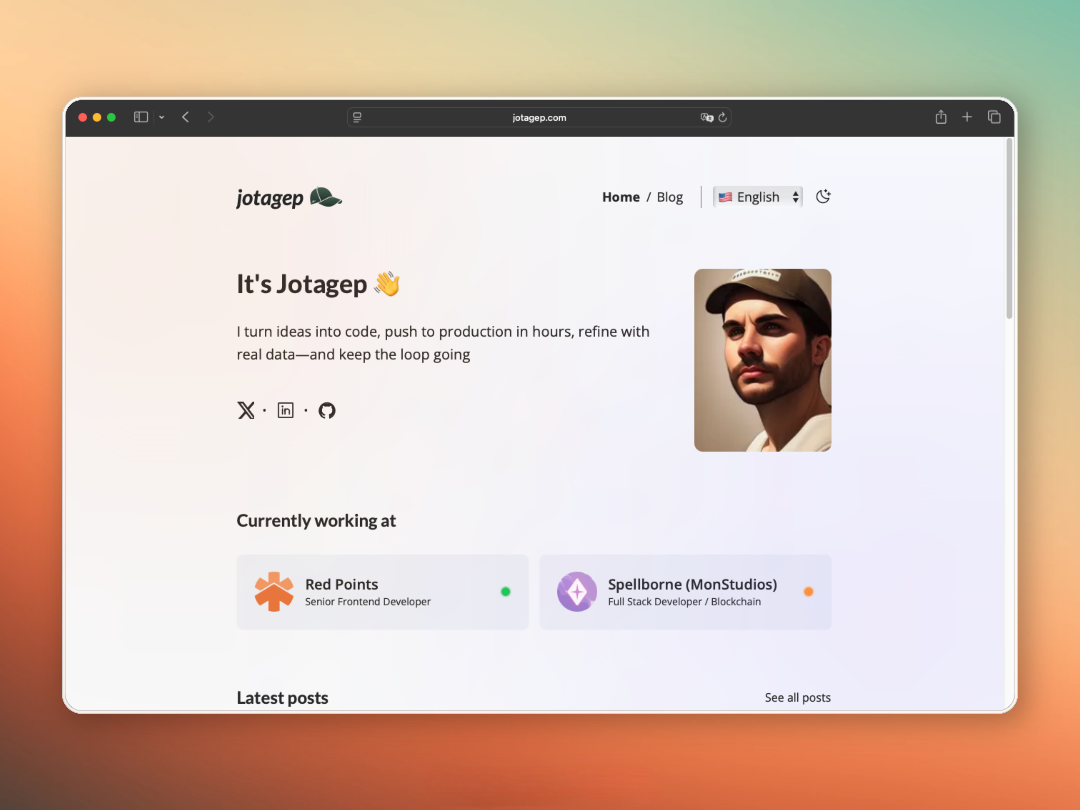Click Jotagep's profile photo

pyautogui.click(x=762, y=360)
